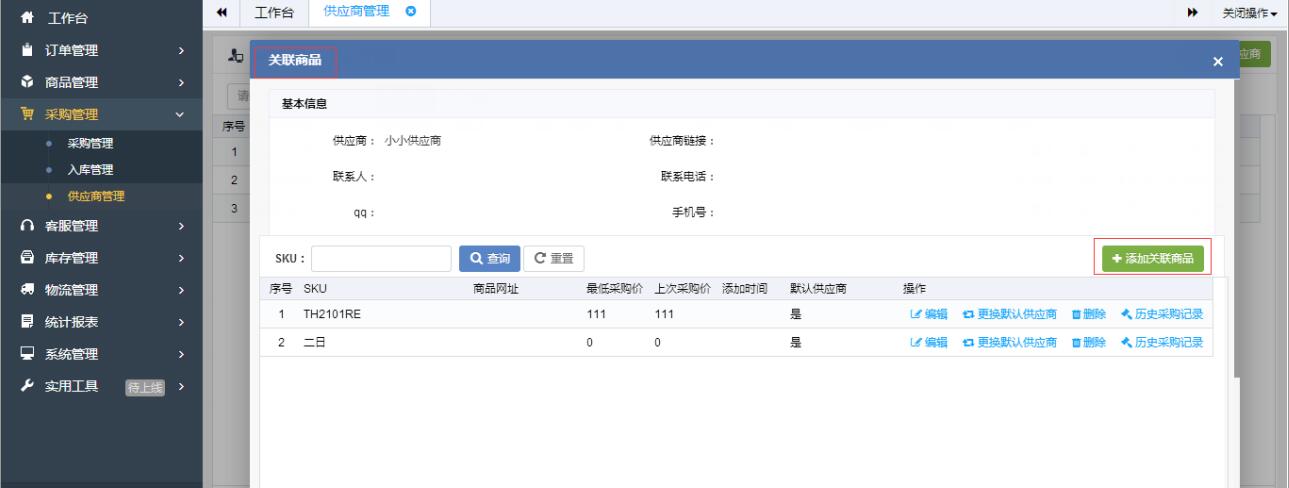Open the 工作台 home item in sidebar
1289x488 pixels.
click(100, 16)
